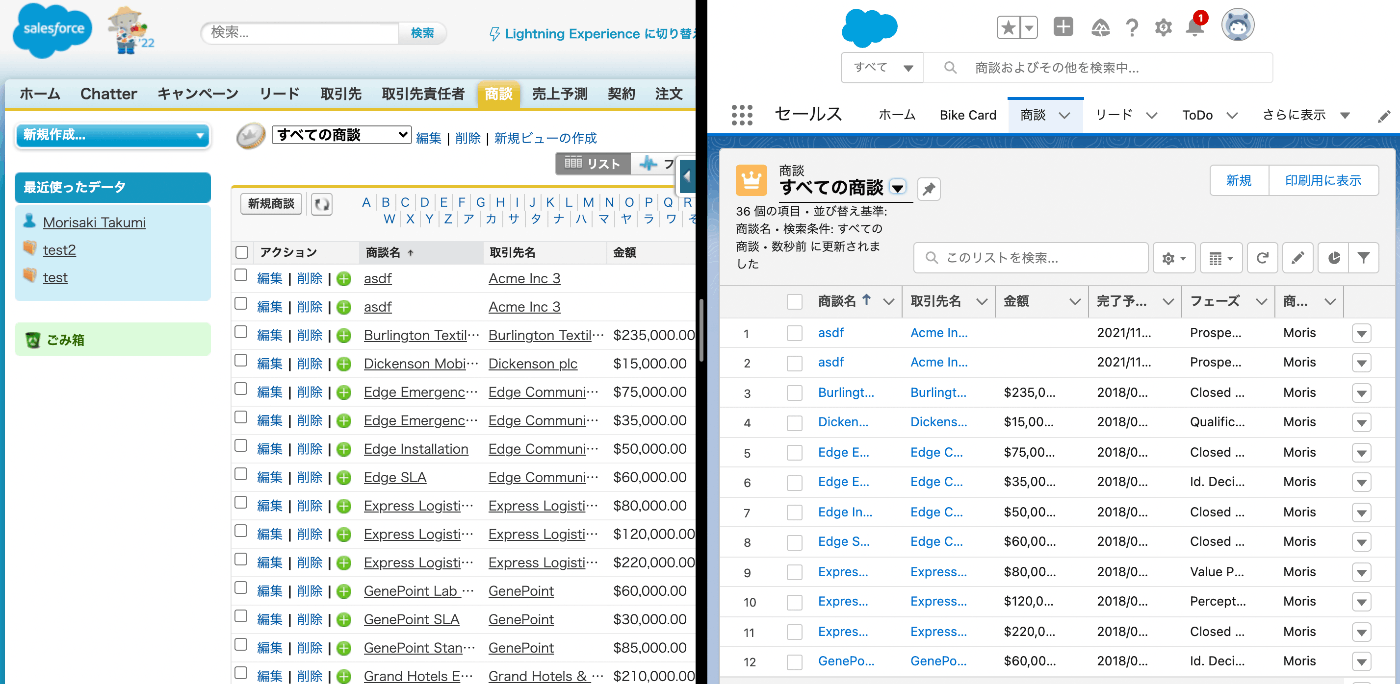Open the list view controls gear dropdown

(x=1175, y=258)
